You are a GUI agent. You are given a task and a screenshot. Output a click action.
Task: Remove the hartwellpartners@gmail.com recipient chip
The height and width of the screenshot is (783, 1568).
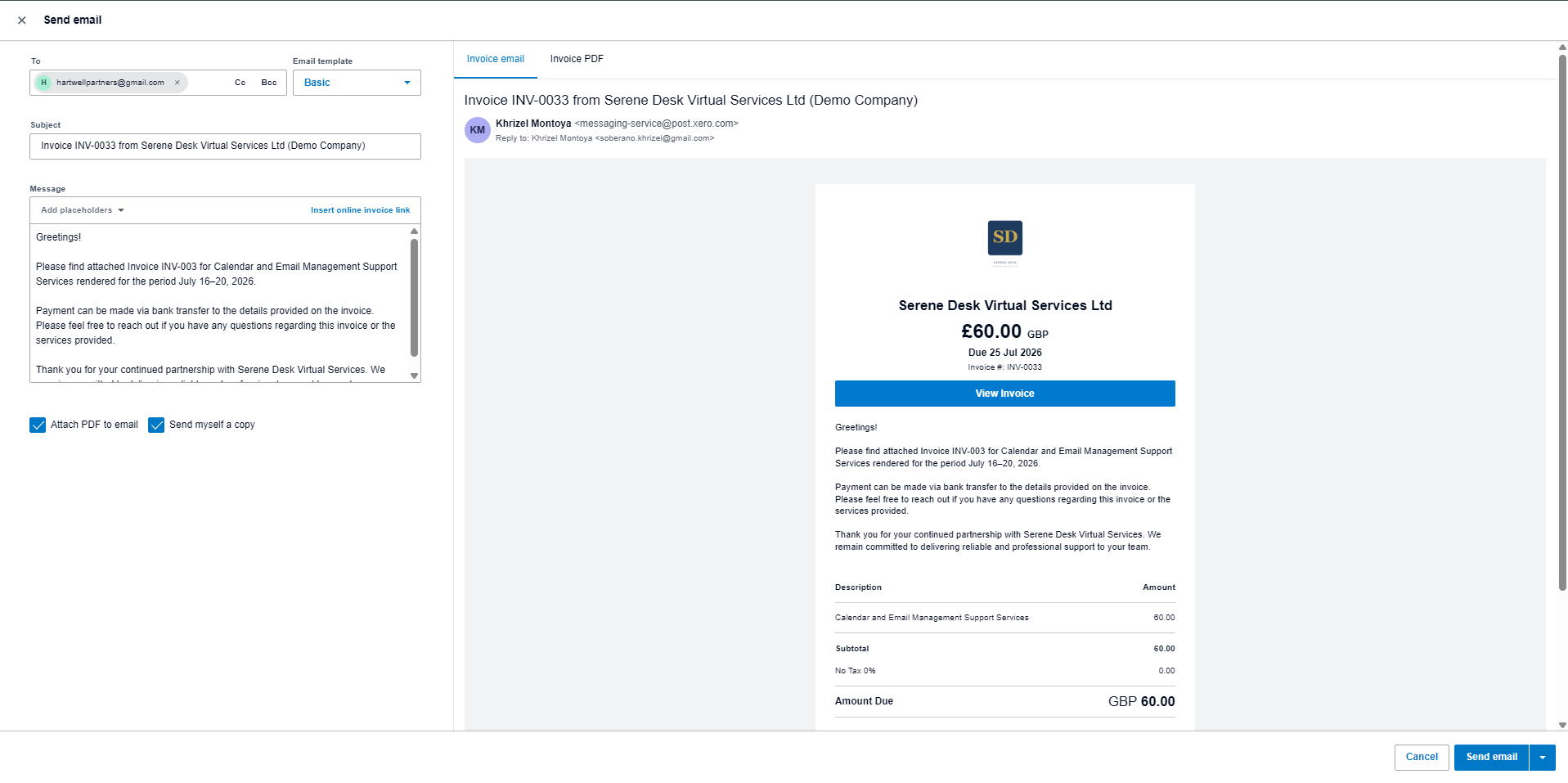click(x=177, y=83)
